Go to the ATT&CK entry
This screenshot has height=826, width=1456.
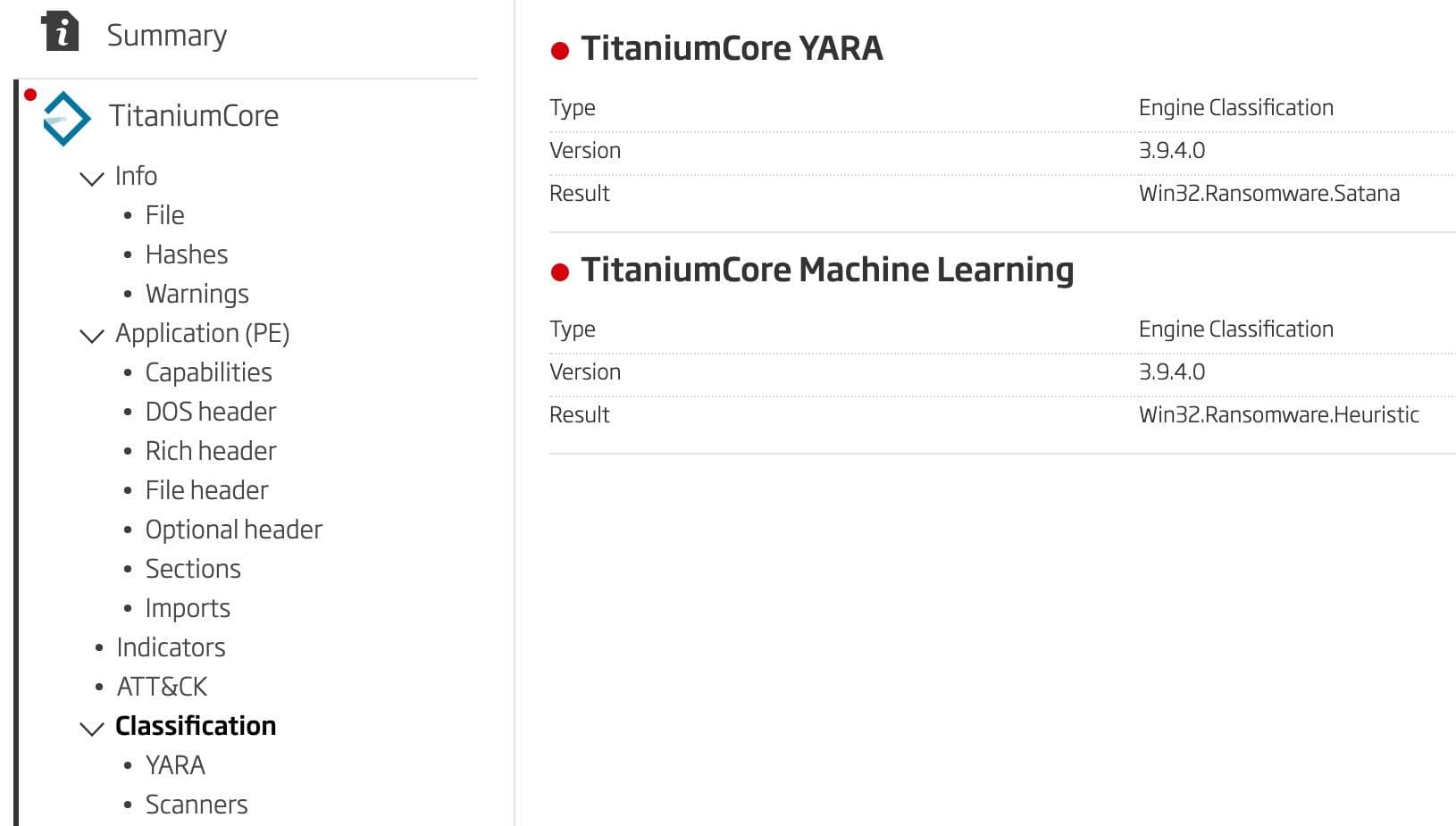pyautogui.click(x=162, y=687)
